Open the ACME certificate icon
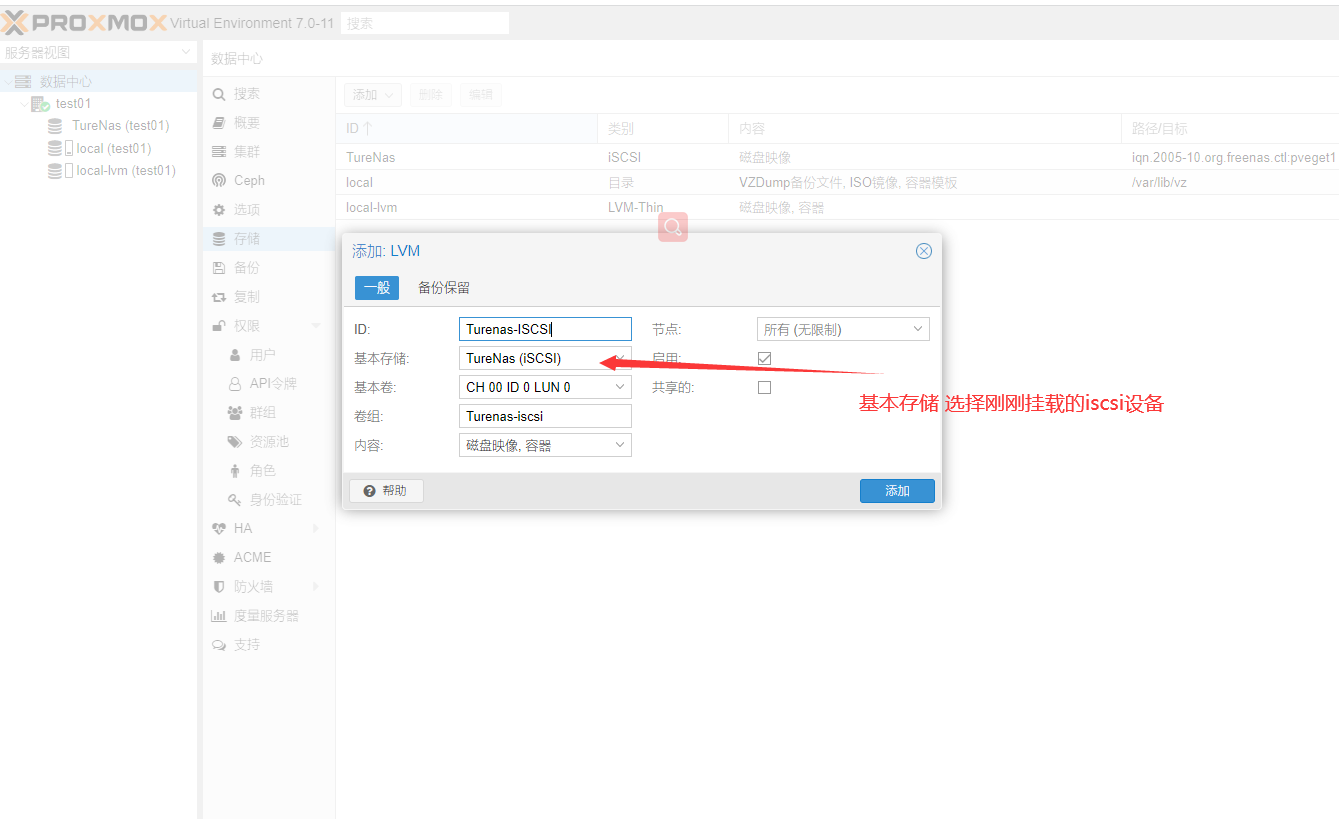The image size is (1339, 819). click(x=219, y=558)
